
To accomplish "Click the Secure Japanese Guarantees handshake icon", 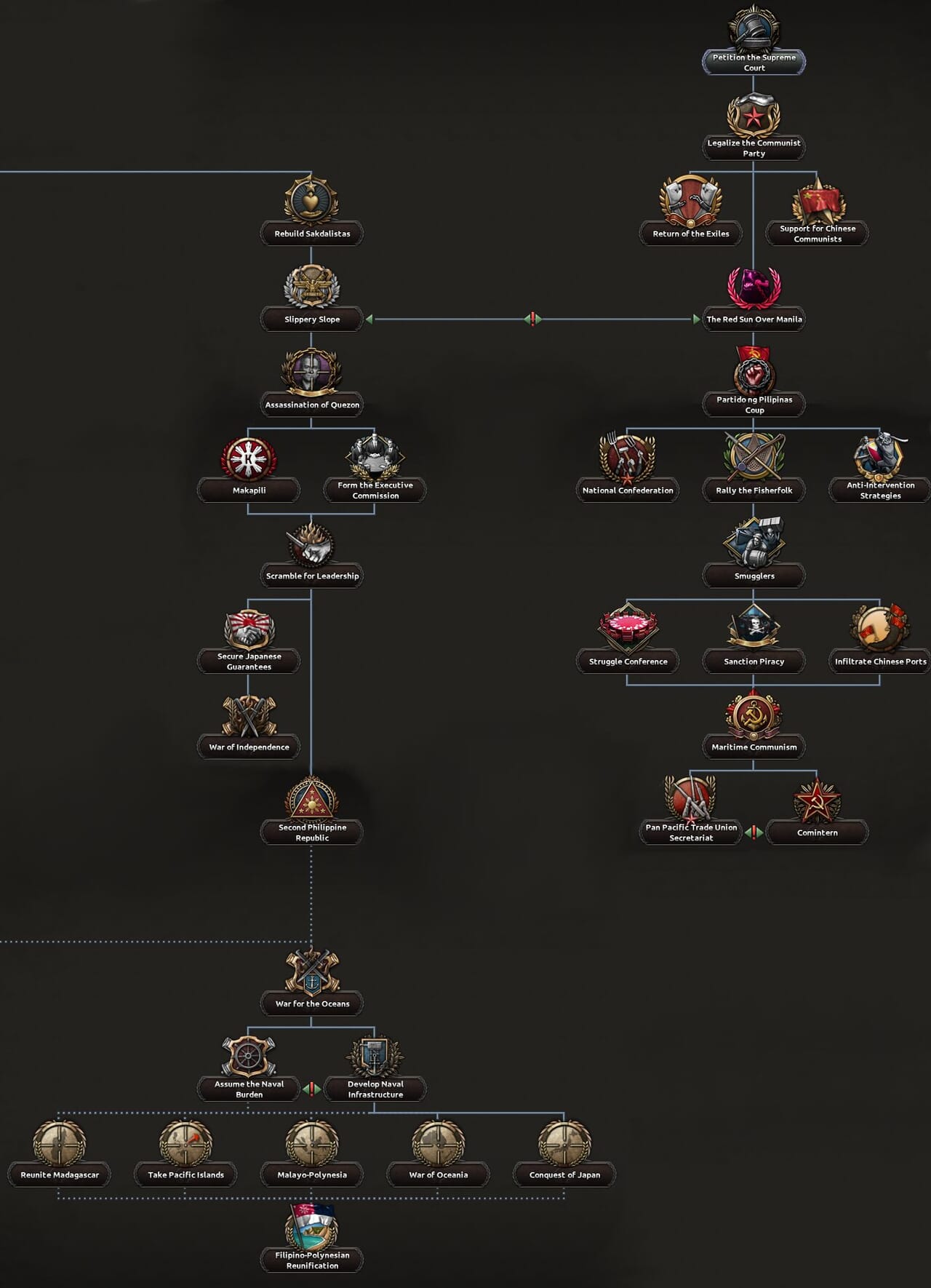I will [x=249, y=627].
